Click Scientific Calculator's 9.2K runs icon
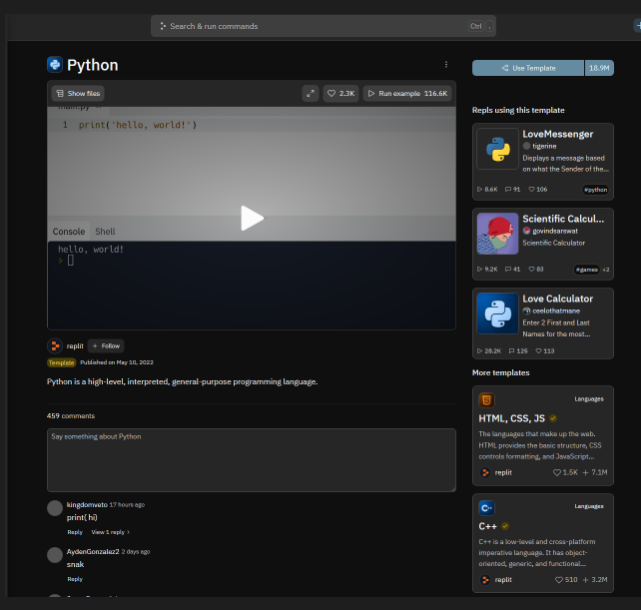The width and height of the screenshot is (641, 610). click(480, 269)
